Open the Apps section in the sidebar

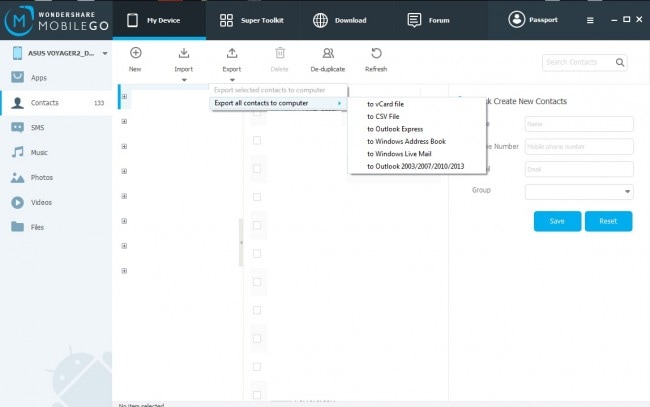(x=56, y=78)
